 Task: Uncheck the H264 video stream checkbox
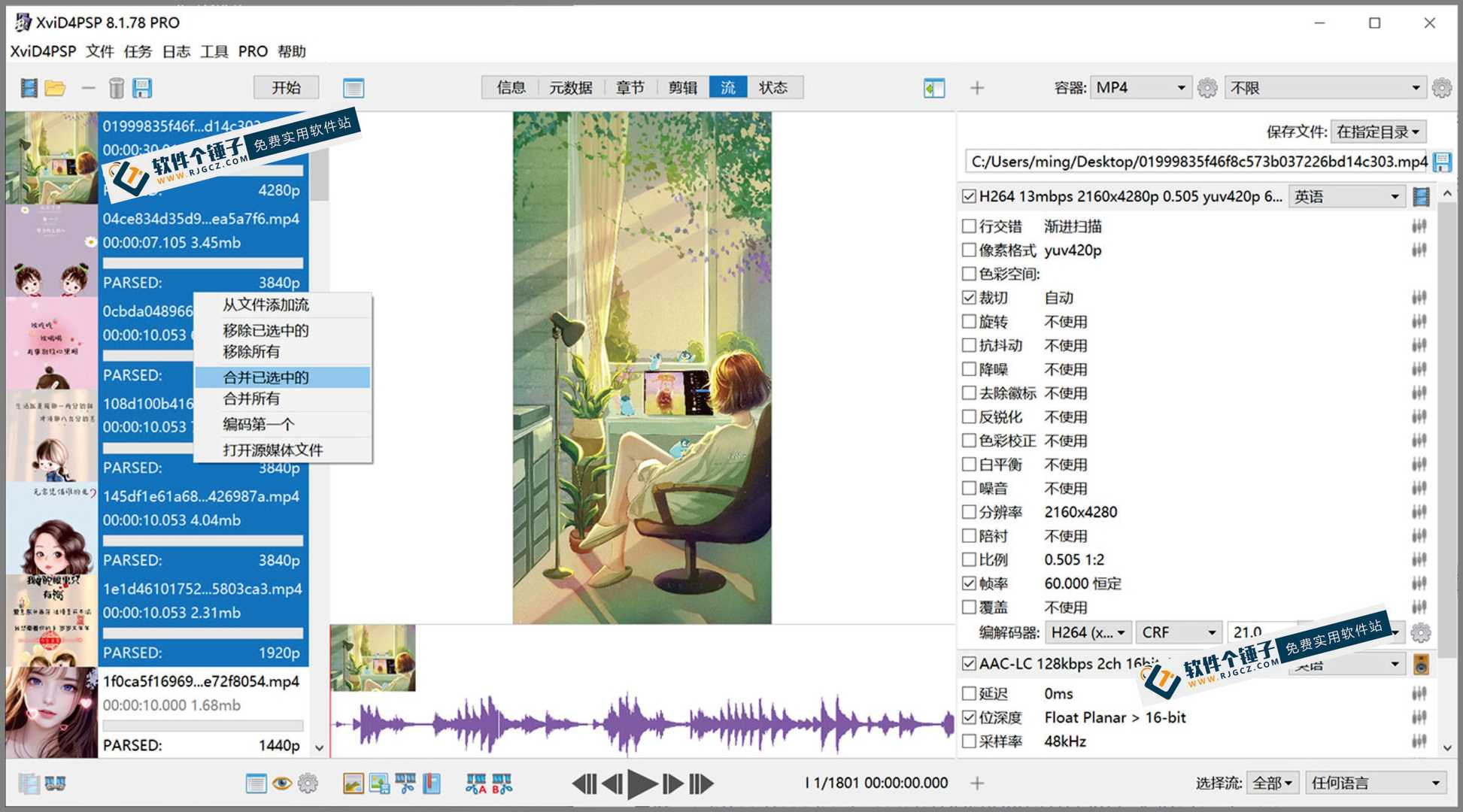[x=969, y=195]
